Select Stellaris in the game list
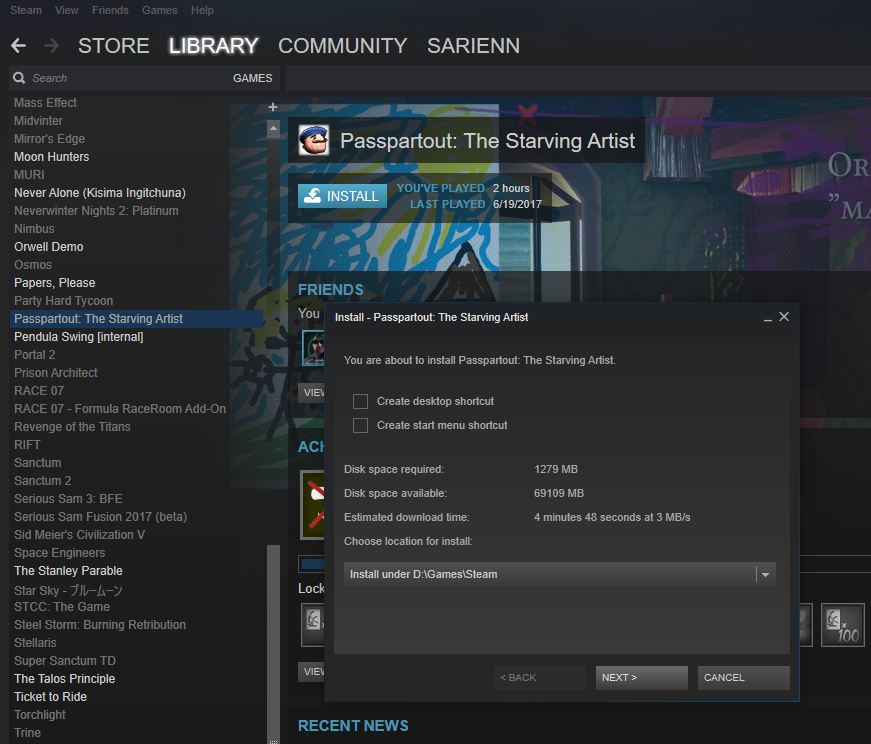This screenshot has width=871, height=744. [35, 643]
